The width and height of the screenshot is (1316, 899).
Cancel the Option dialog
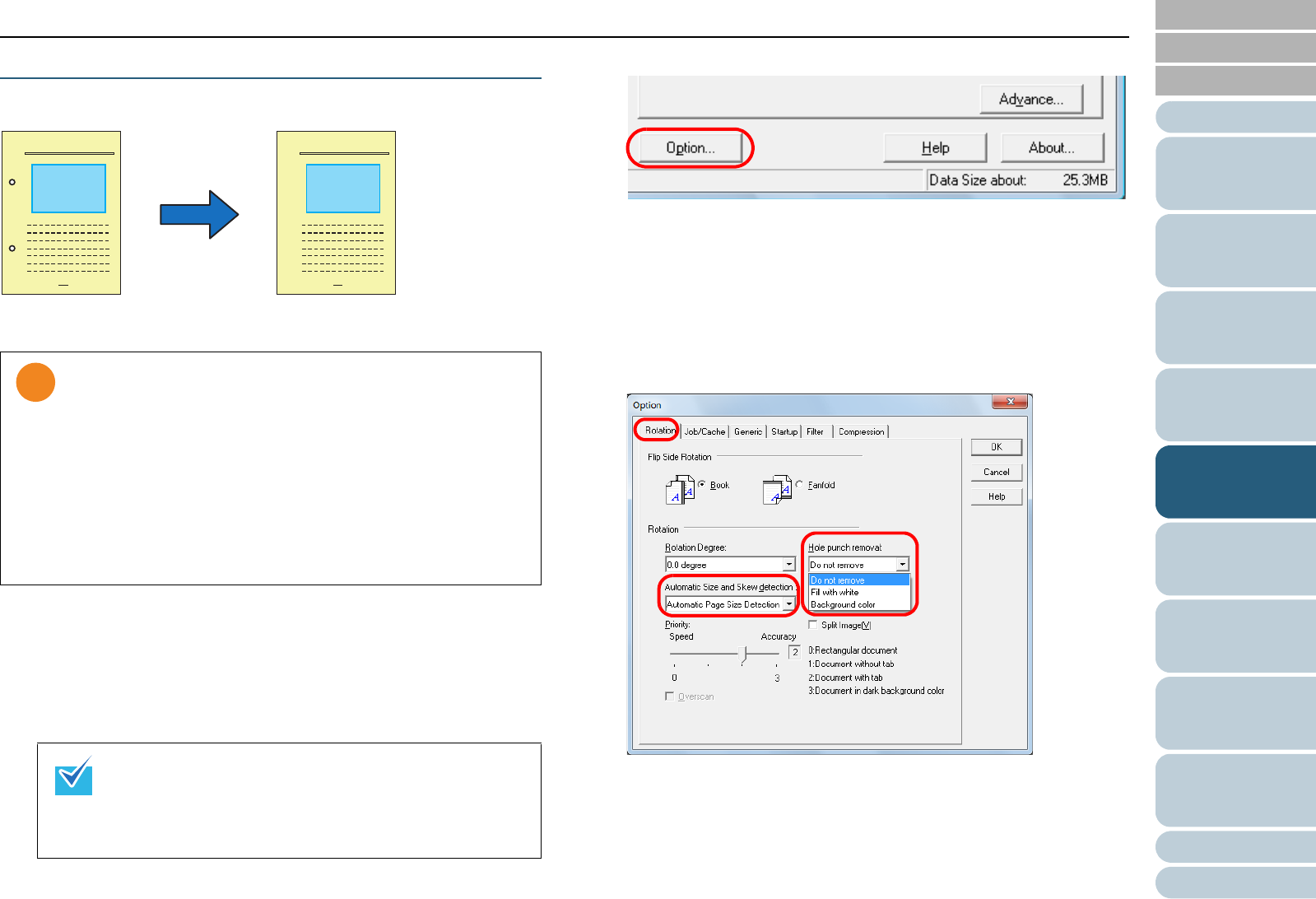(996, 472)
